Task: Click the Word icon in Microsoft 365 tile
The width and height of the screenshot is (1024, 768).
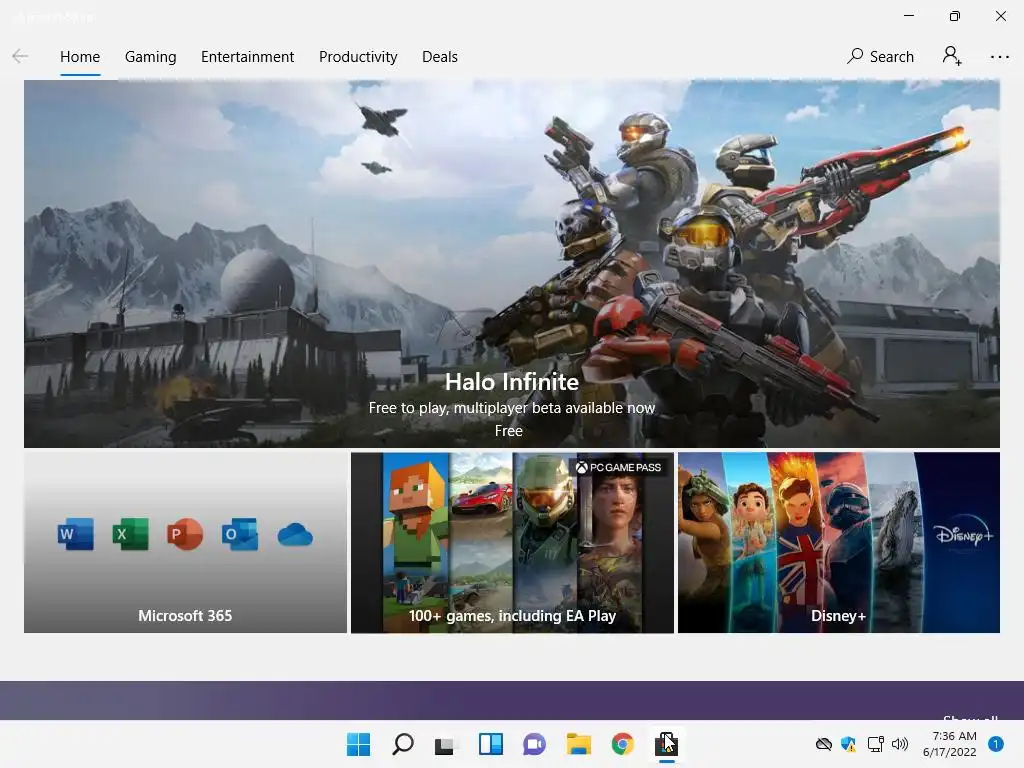Action: [x=76, y=534]
